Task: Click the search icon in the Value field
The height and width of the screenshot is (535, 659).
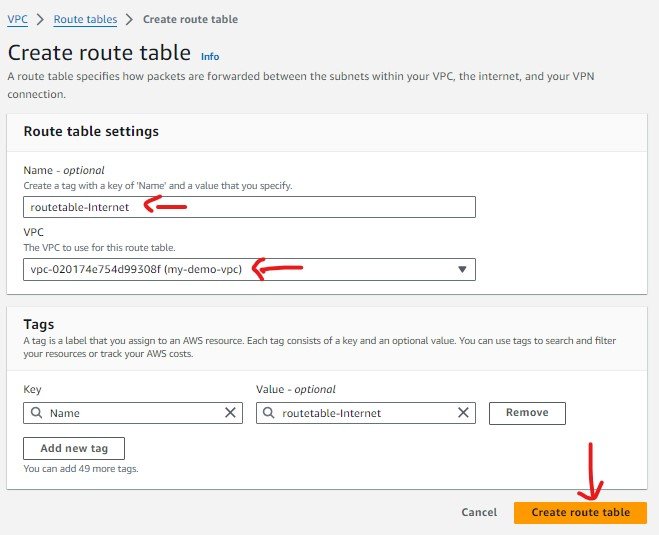Action: click(x=270, y=413)
